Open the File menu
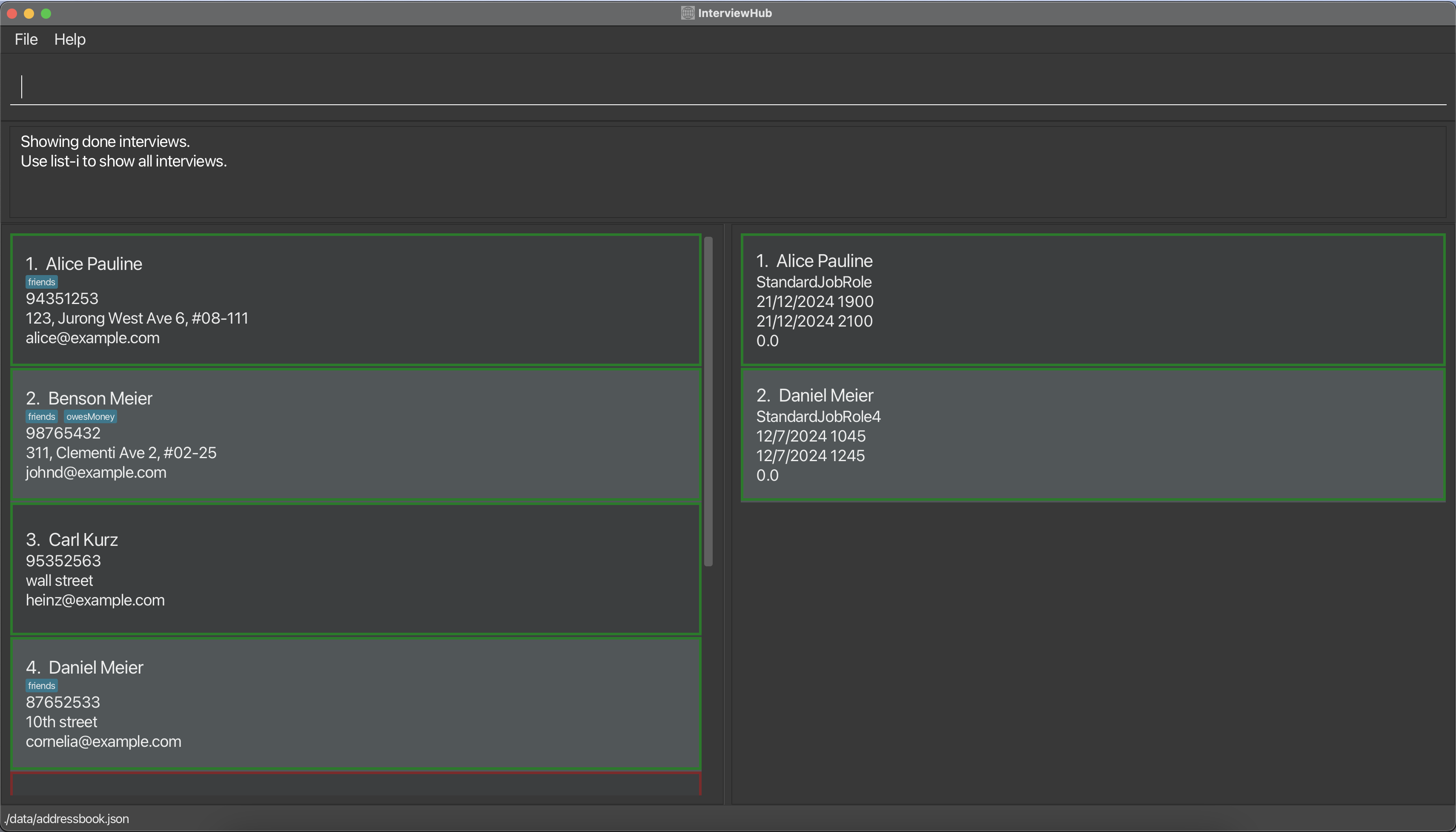Viewport: 1456px width, 832px height. coord(26,40)
